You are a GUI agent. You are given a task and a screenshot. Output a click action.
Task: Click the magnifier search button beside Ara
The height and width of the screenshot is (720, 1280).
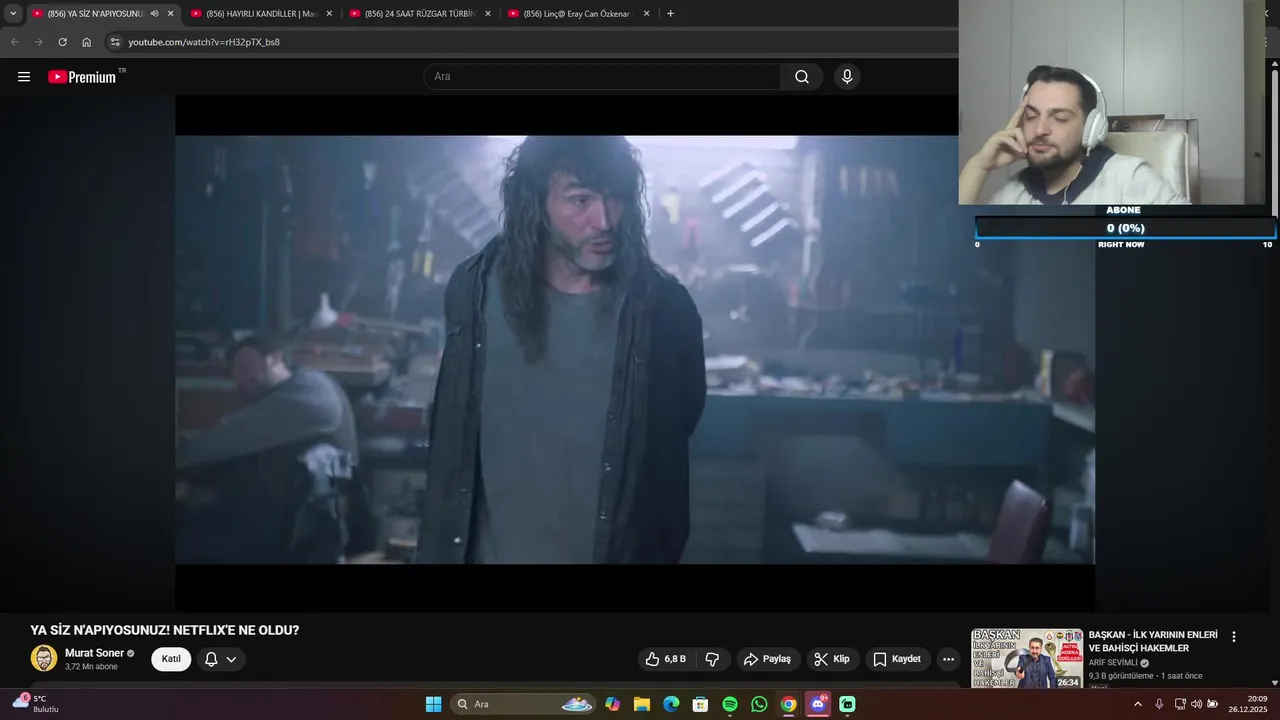[x=802, y=77]
